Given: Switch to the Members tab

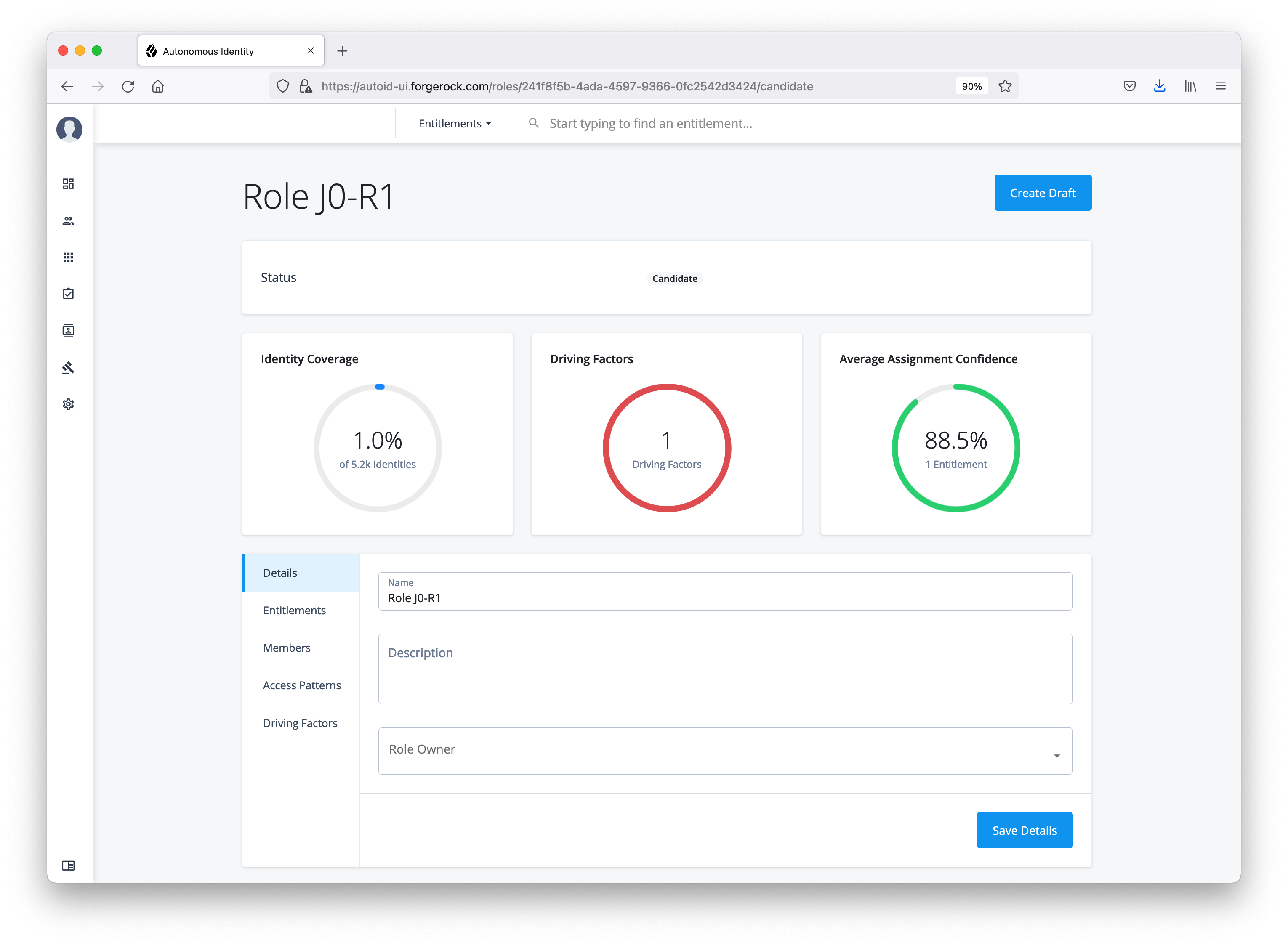Looking at the screenshot, I should [287, 648].
